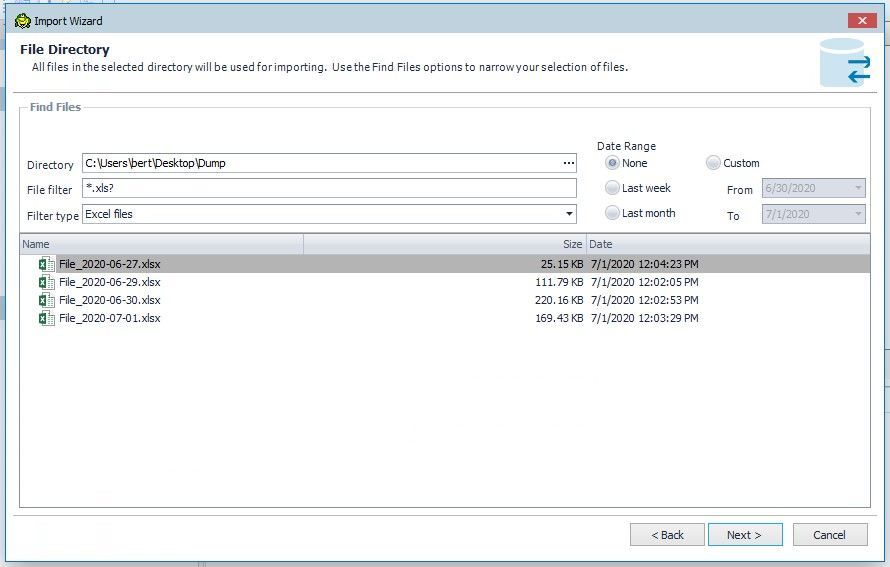This screenshot has width=890, height=567.
Task: Click the 169.43 KB size cell
Action: pyautogui.click(x=559, y=318)
